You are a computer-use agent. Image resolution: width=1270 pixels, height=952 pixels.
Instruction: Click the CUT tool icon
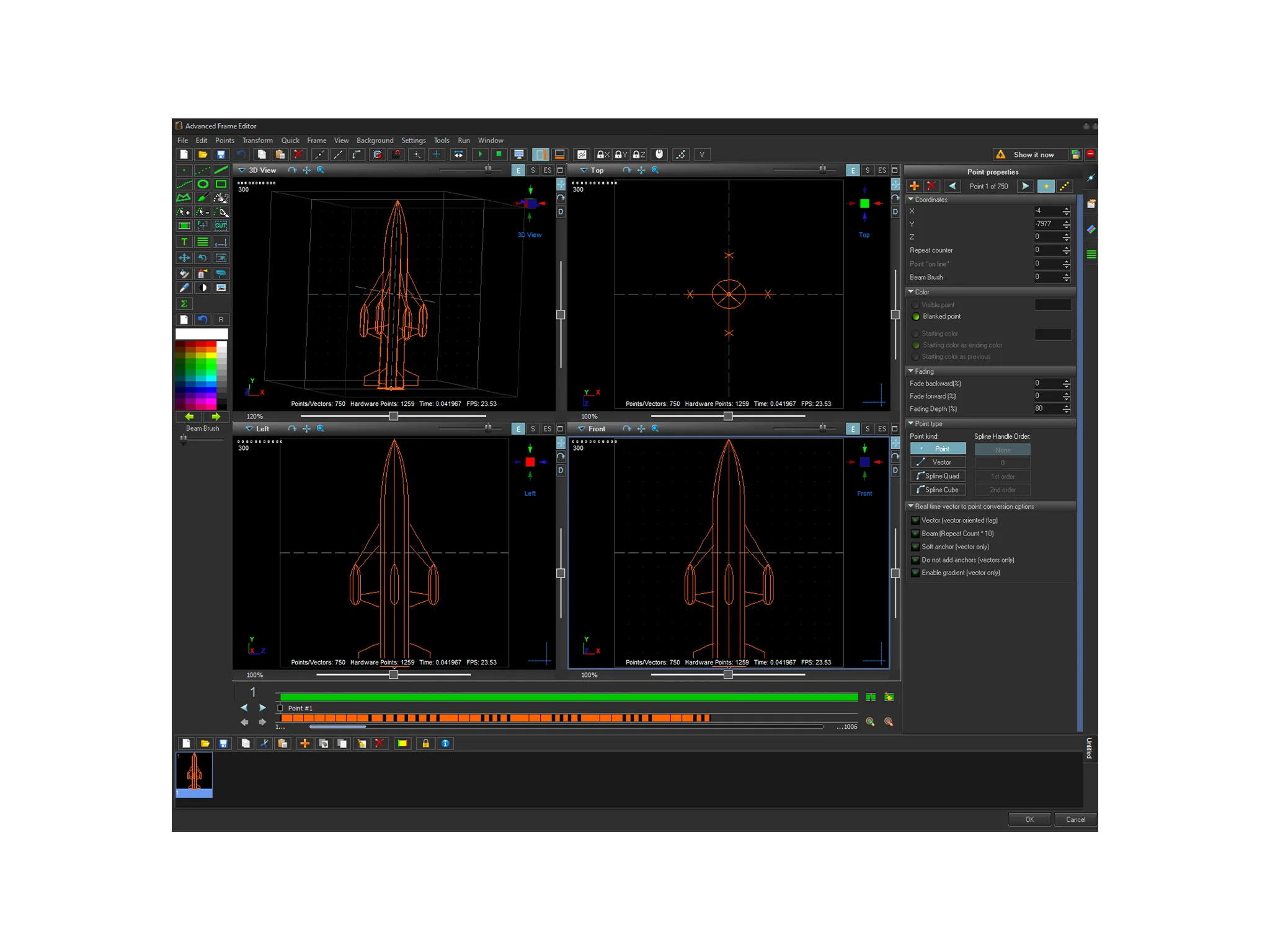(x=221, y=226)
